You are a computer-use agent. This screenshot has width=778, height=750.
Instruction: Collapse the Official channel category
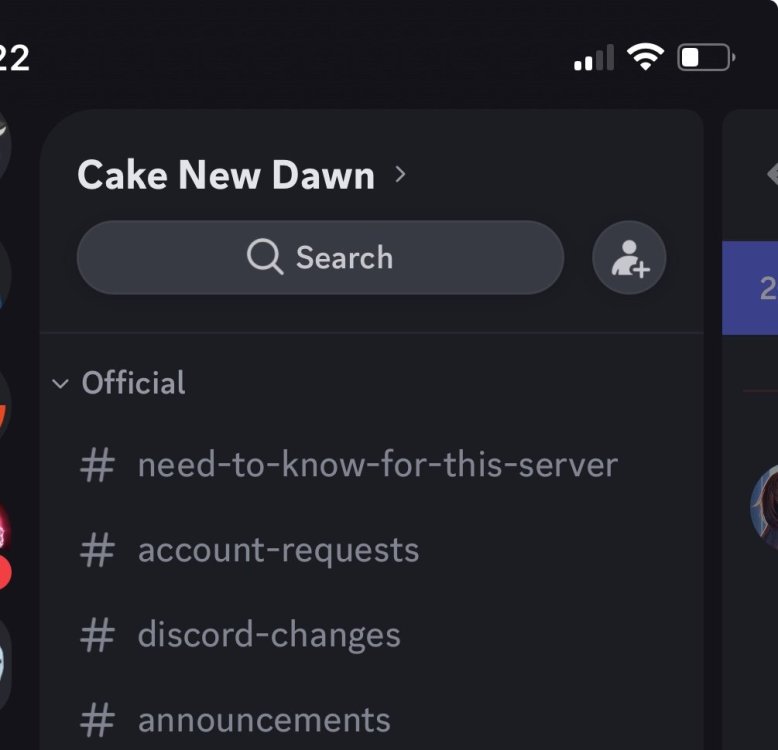[120, 383]
